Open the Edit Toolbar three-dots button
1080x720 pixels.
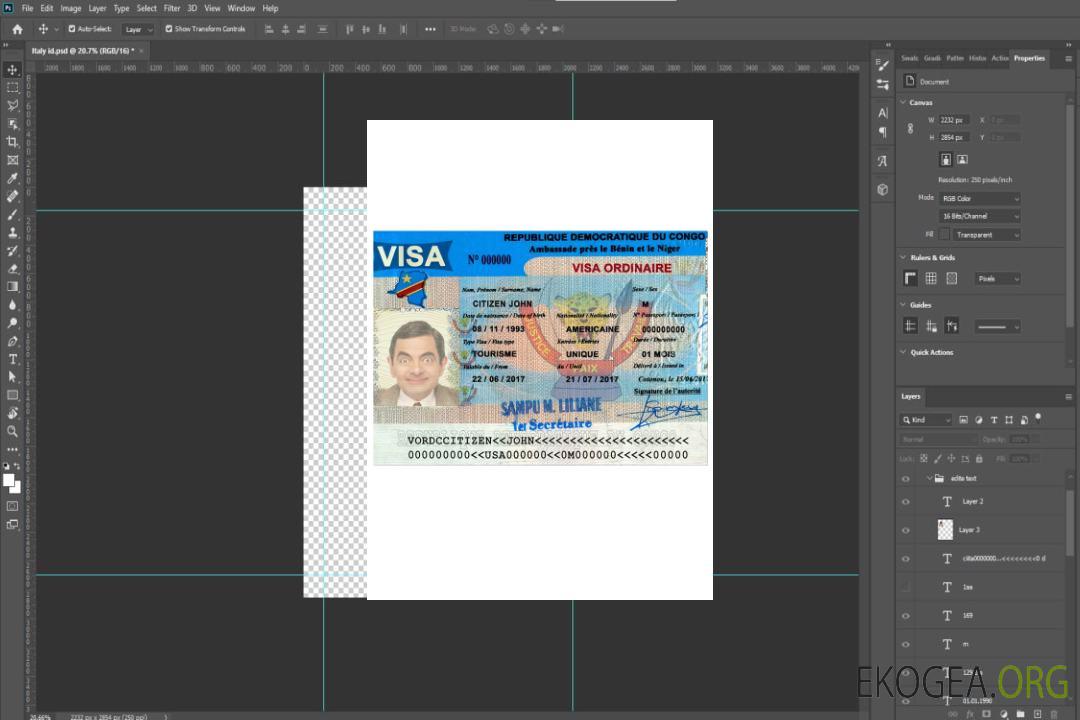point(12,449)
